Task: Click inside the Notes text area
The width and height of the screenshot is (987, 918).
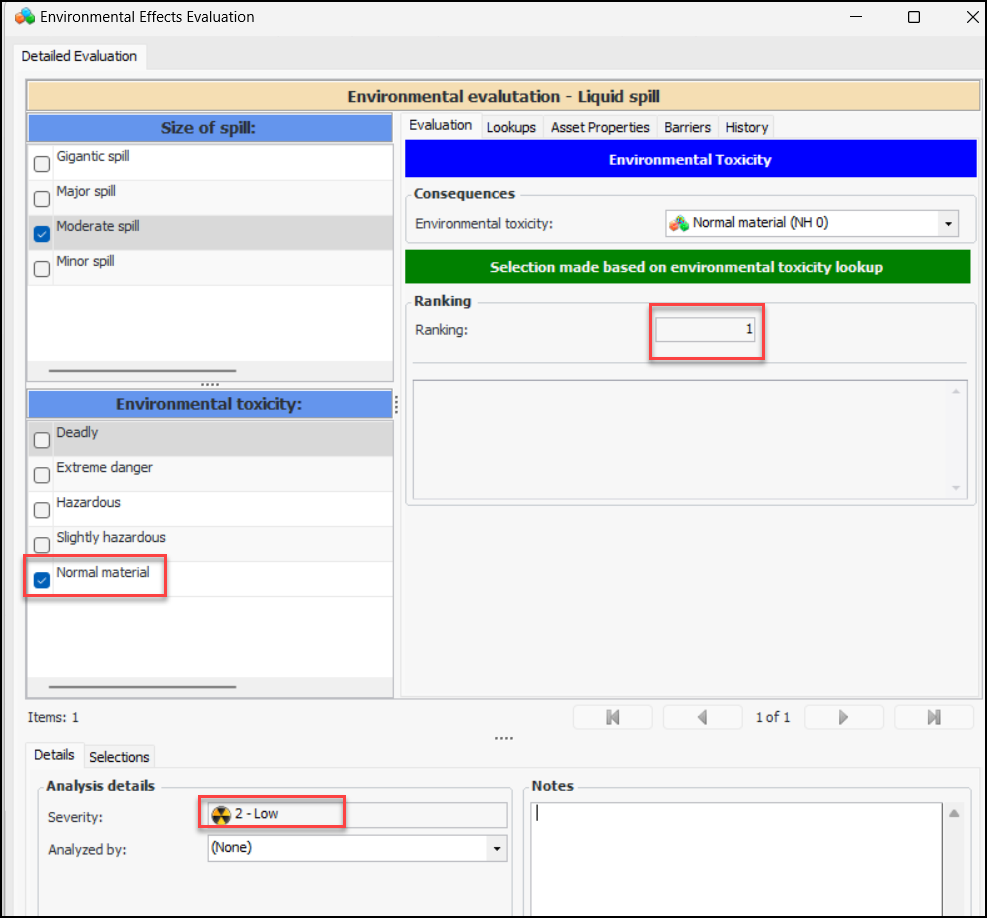Action: (736, 860)
